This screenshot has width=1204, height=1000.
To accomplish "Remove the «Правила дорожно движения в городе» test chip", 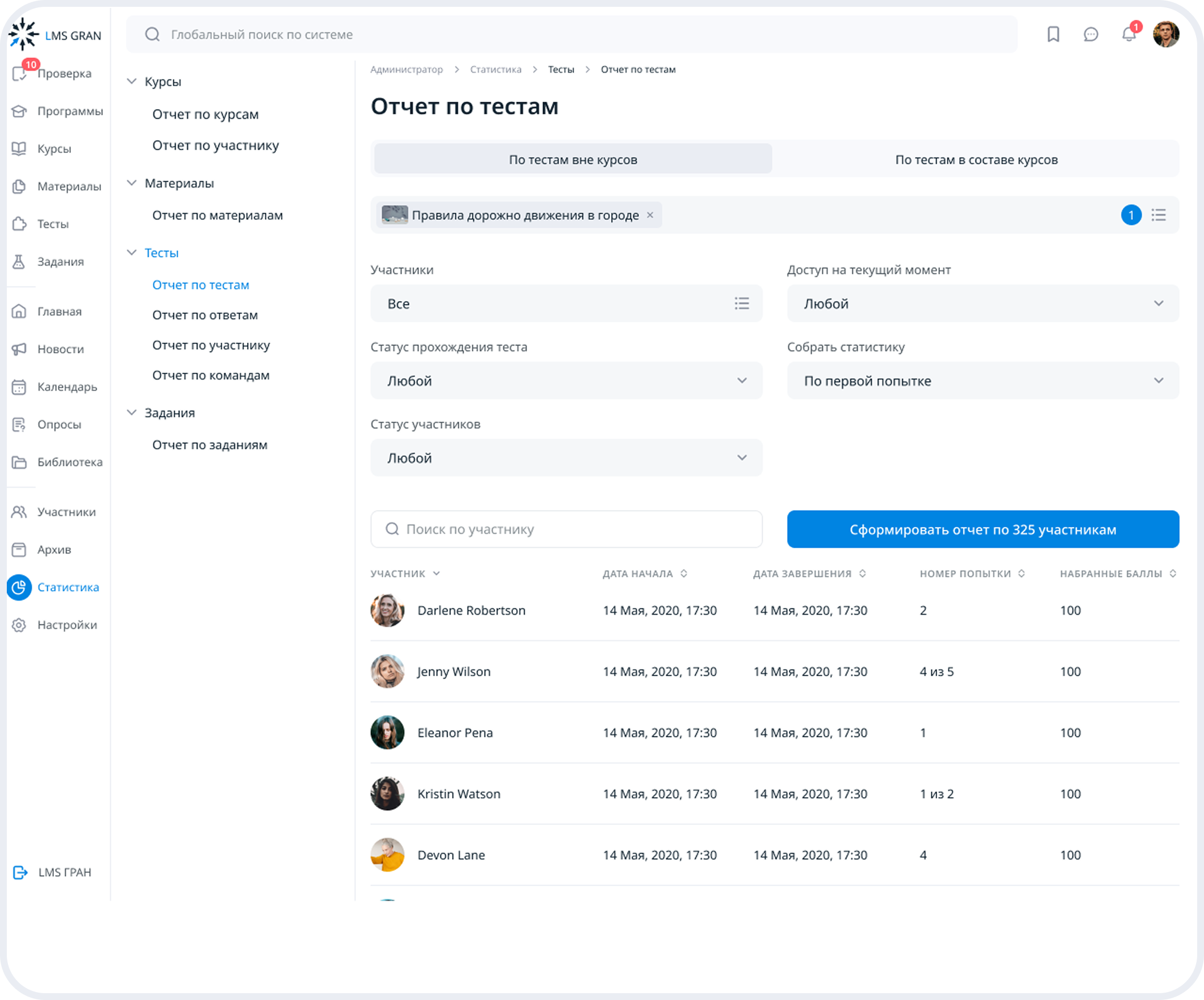I will tap(650, 215).
